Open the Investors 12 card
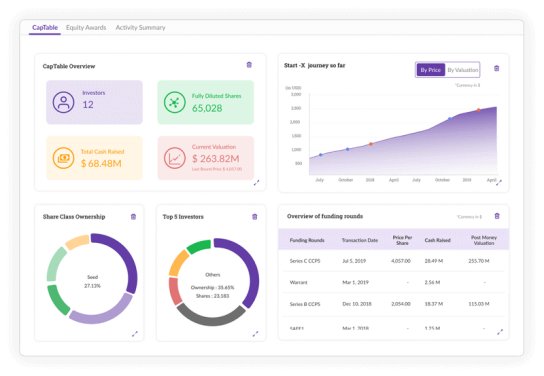544x376 pixels. point(94,102)
